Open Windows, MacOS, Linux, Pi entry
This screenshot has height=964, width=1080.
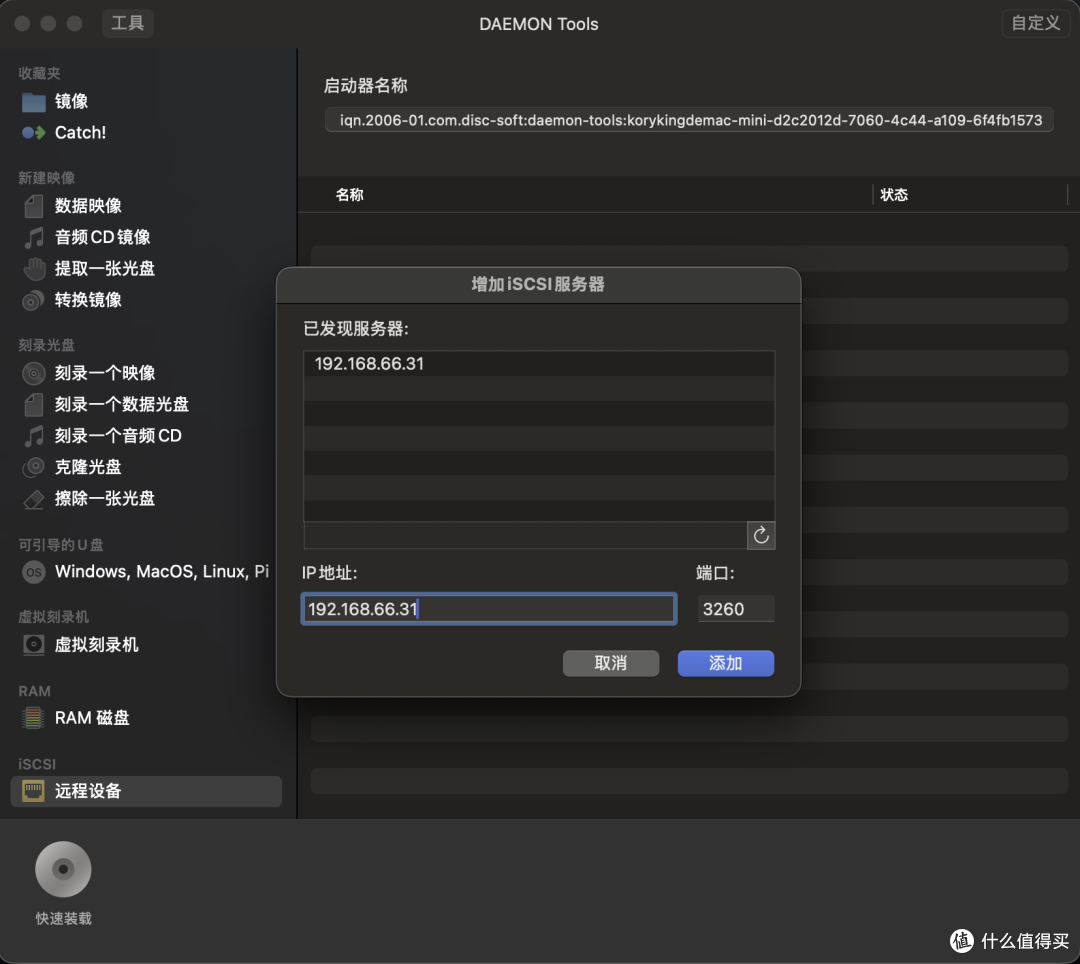162,572
